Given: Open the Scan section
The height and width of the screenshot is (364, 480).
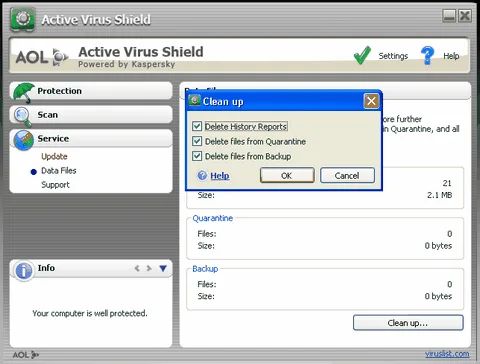Looking at the screenshot, I should (x=91, y=115).
